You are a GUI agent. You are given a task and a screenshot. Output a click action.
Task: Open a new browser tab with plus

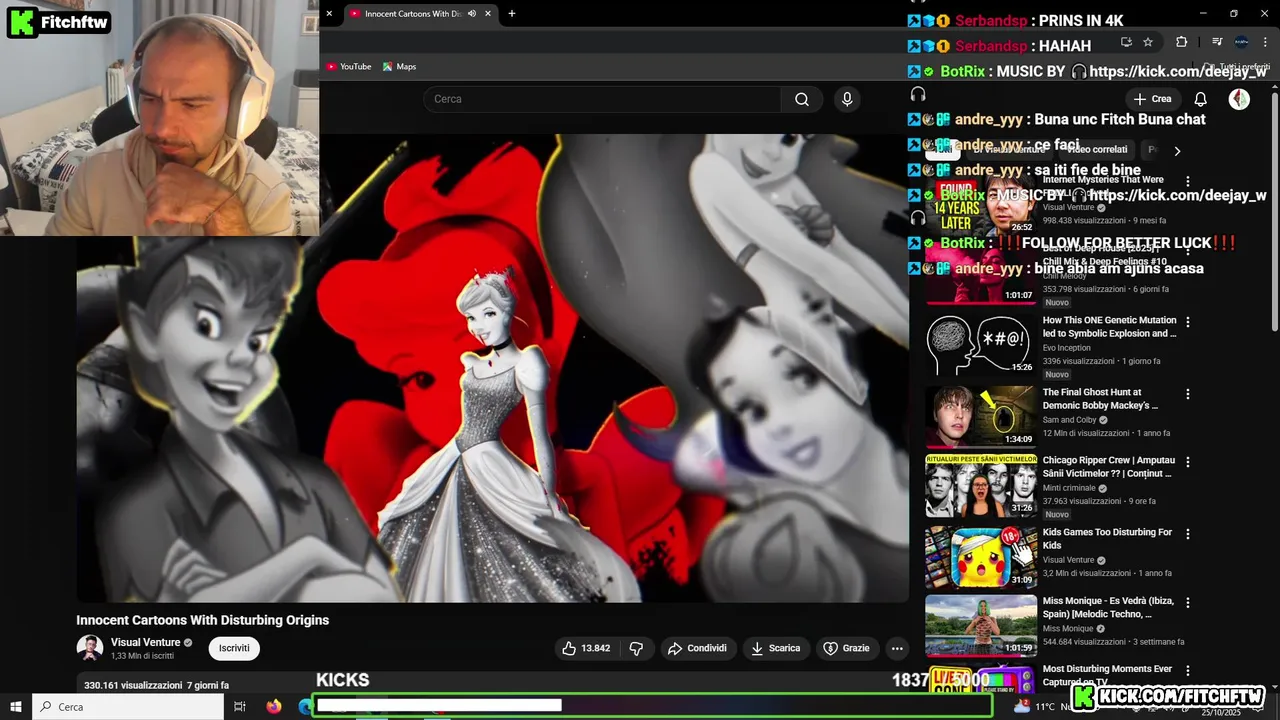pos(512,14)
